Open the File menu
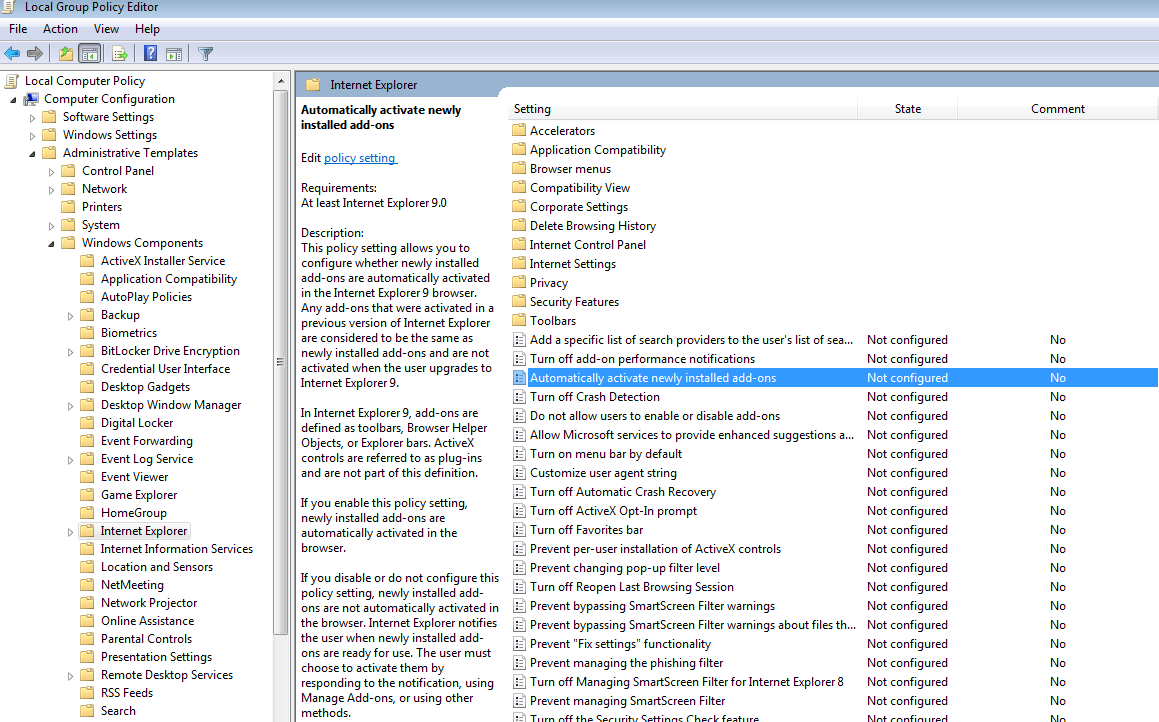The image size is (1159, 722). click(x=18, y=29)
